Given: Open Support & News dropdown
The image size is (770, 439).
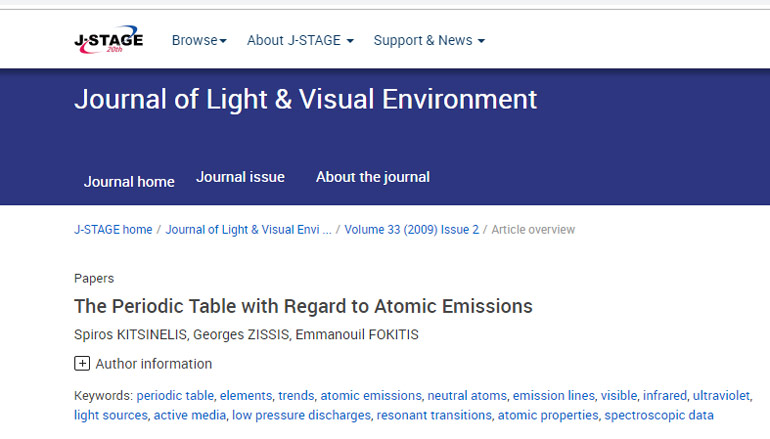Looking at the screenshot, I should [429, 41].
